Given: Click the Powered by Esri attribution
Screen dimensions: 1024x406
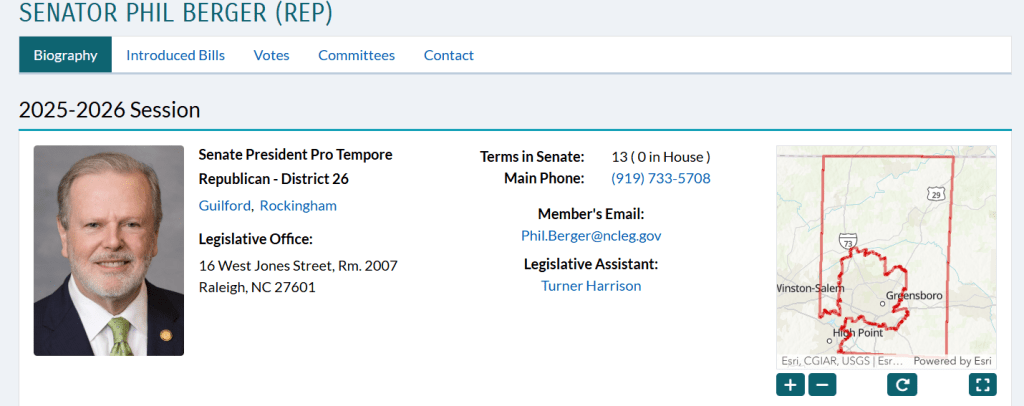Looking at the screenshot, I should tap(952, 361).
